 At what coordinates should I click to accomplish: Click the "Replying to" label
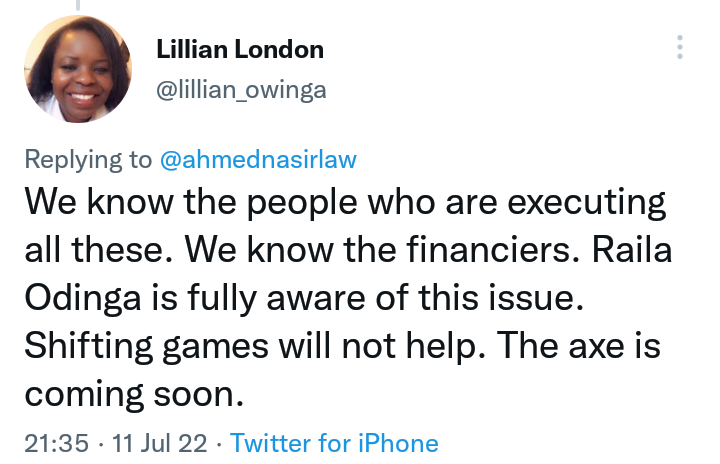(86, 159)
